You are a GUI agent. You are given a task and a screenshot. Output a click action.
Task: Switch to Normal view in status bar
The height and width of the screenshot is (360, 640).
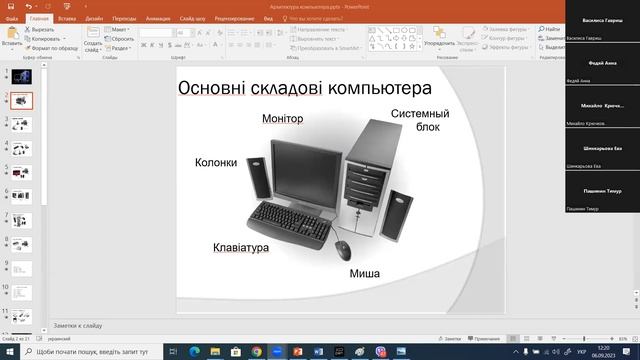pyautogui.click(x=513, y=339)
